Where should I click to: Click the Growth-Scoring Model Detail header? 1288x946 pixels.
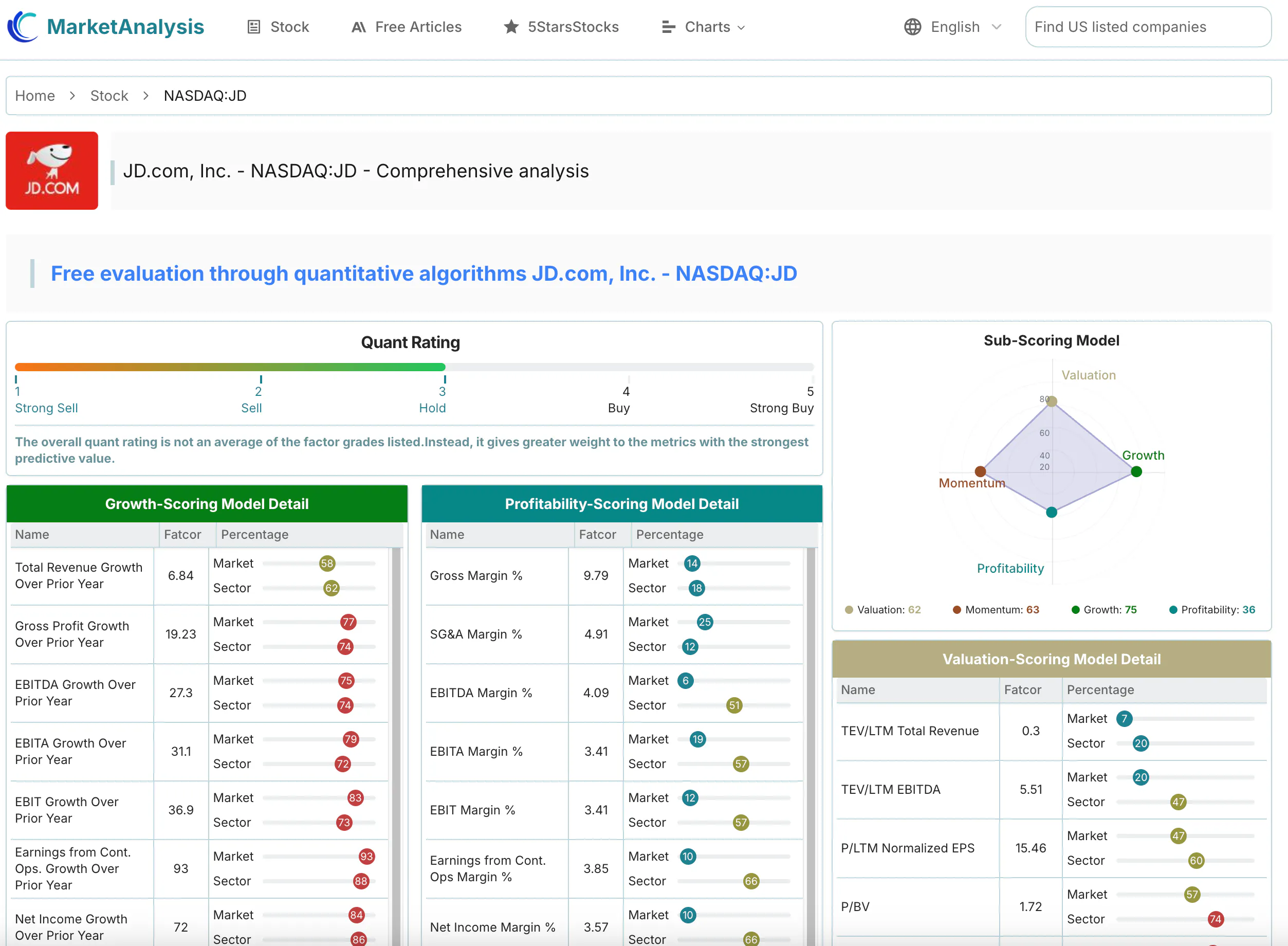click(x=207, y=504)
